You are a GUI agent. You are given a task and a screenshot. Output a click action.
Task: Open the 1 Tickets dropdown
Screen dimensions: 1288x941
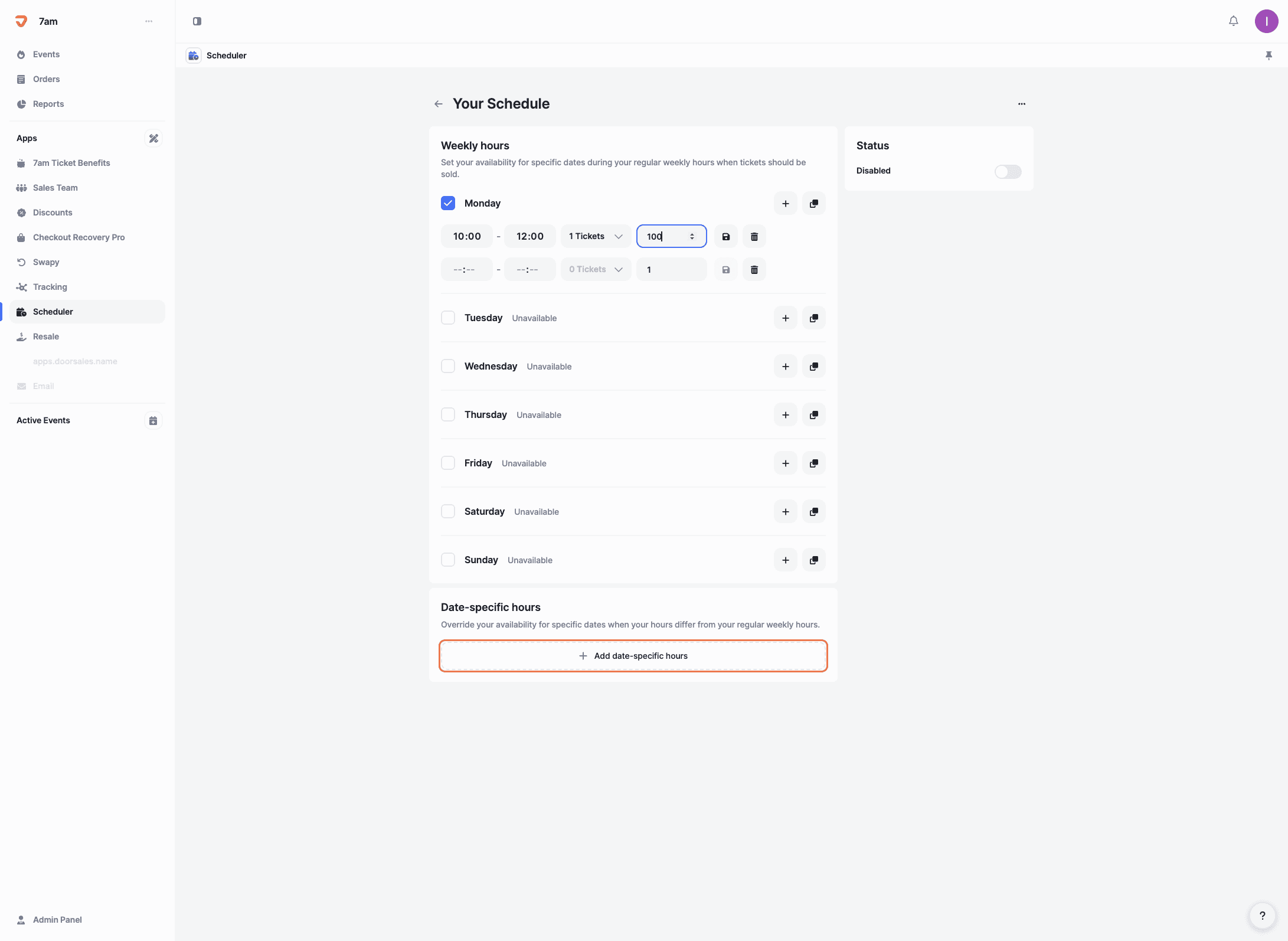coord(595,236)
